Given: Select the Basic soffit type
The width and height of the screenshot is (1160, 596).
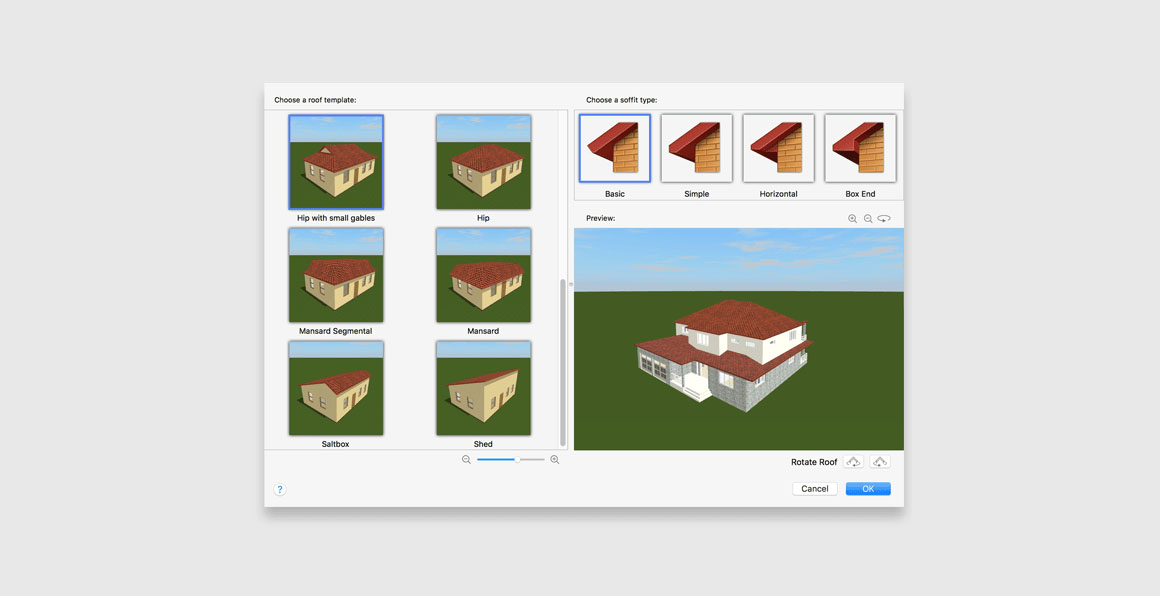Looking at the screenshot, I should click(615, 148).
